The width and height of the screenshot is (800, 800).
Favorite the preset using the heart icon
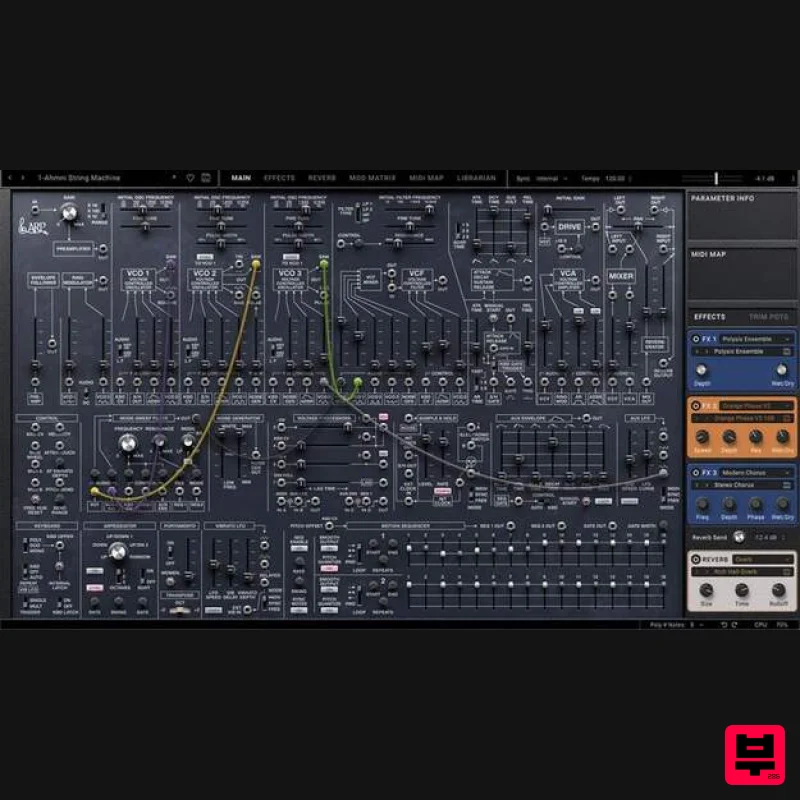pos(188,177)
